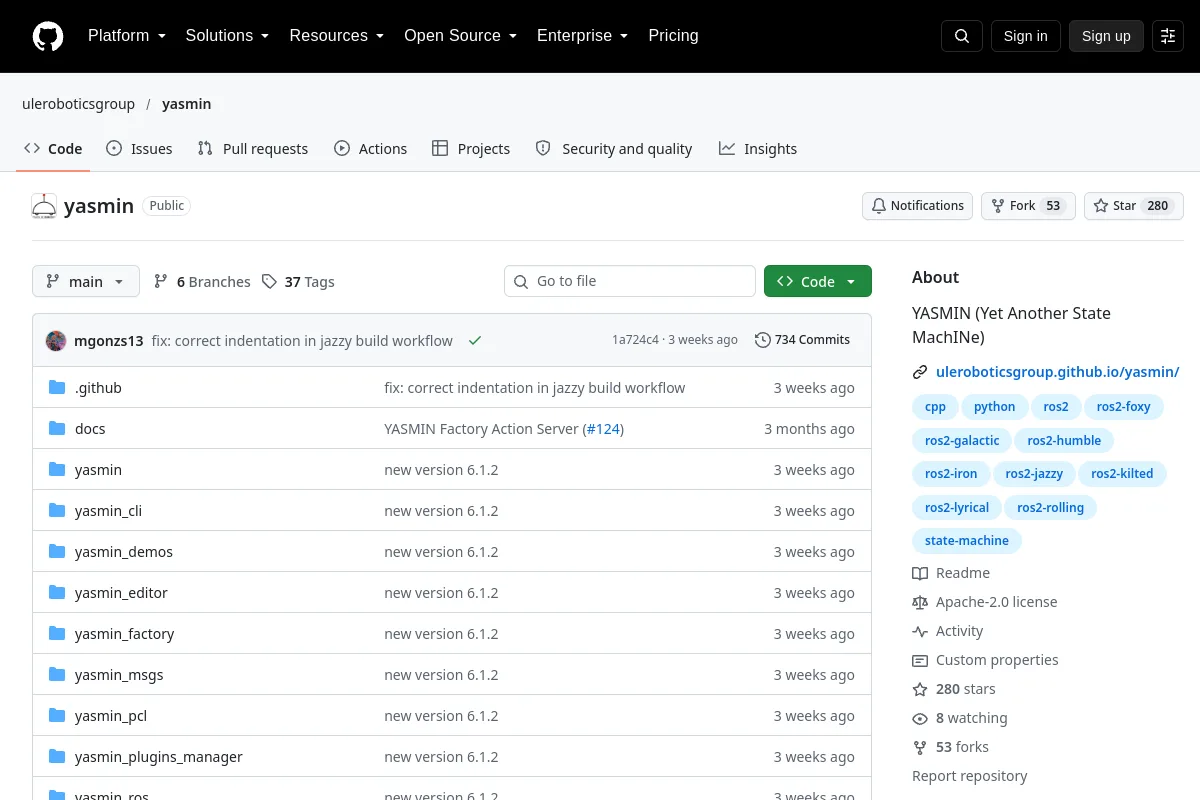Viewport: 1200px width, 800px height.
Task: Click the yasmin_editor folder icon
Action: coord(57,593)
